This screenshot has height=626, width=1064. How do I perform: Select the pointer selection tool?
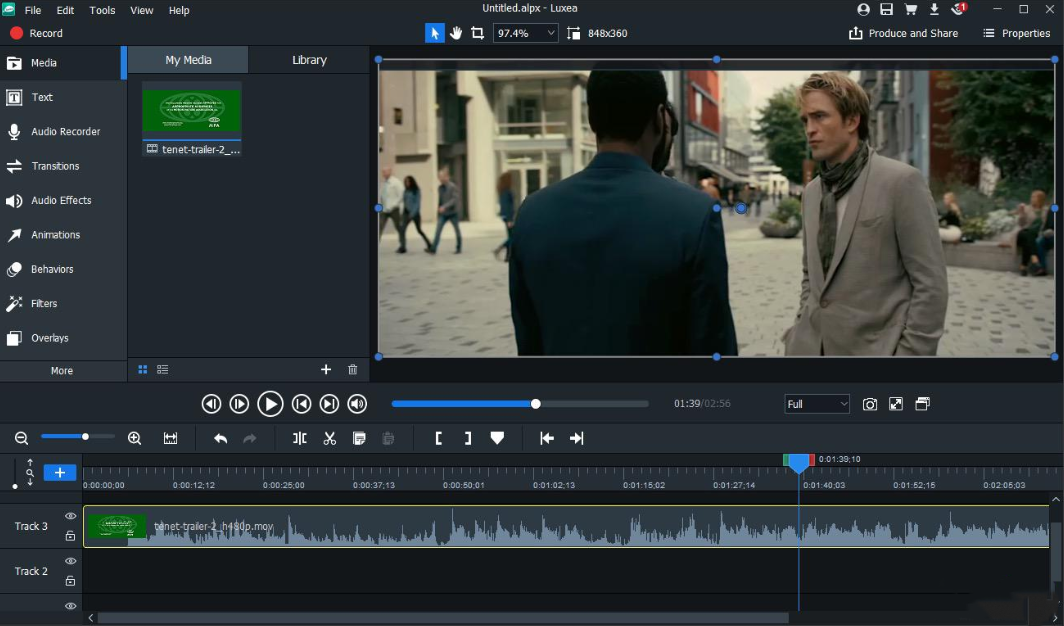(434, 33)
